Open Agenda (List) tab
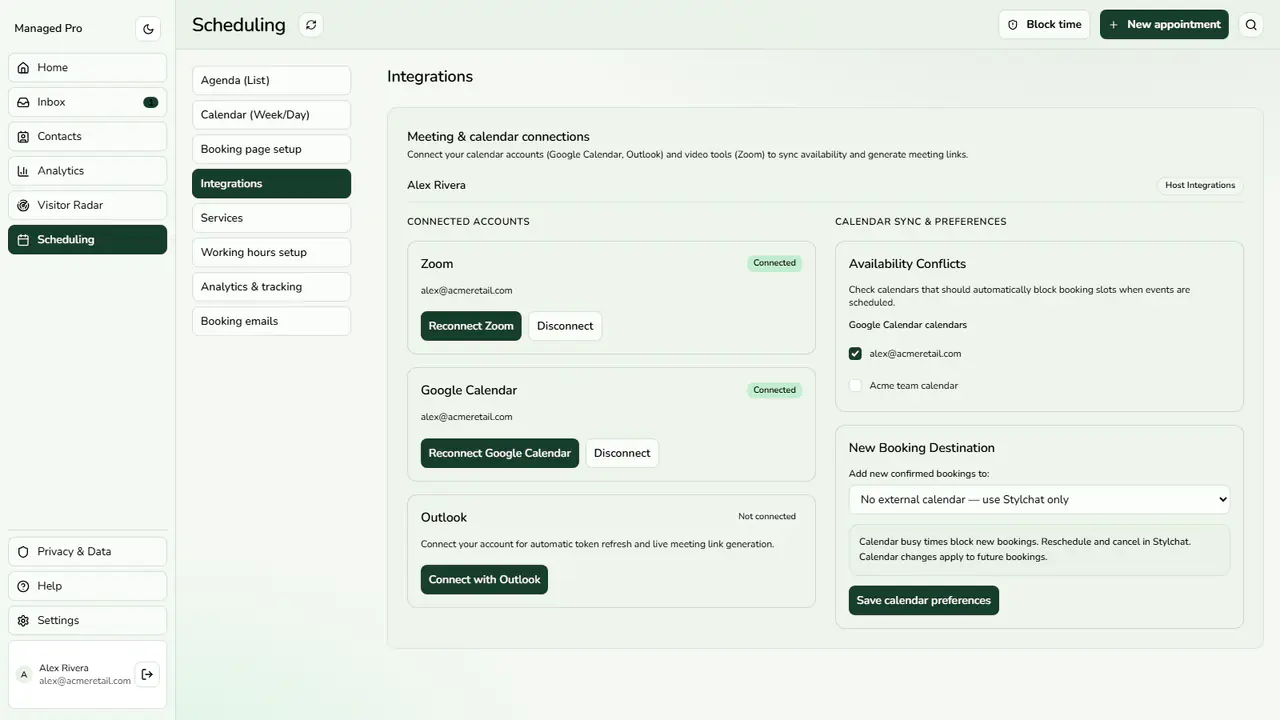 coord(271,80)
